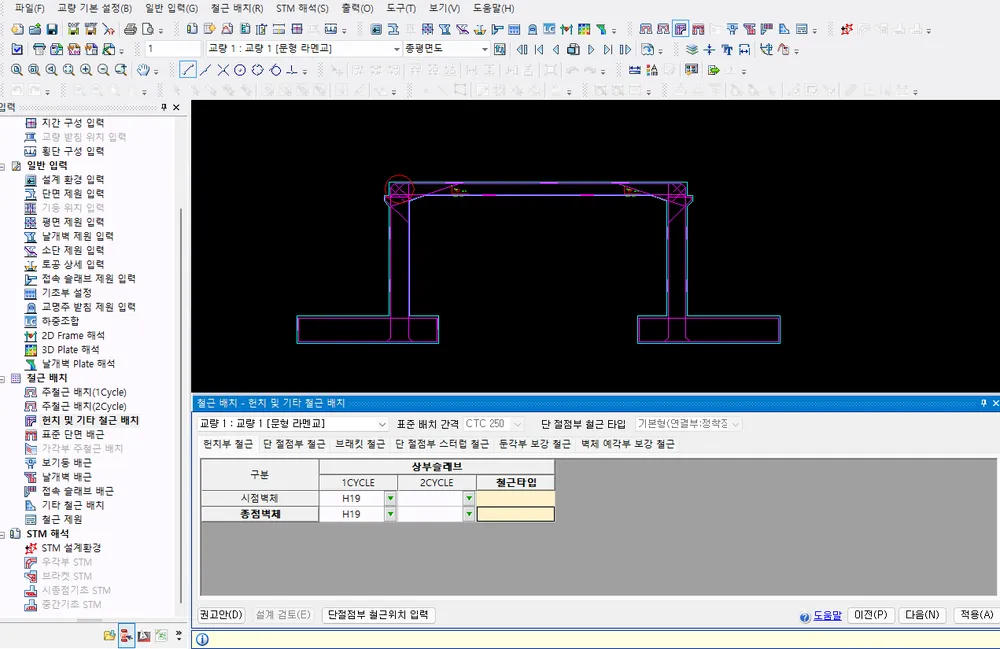
Task: Toggle perpendicular snap icon
Action: pyautogui.click(x=292, y=69)
